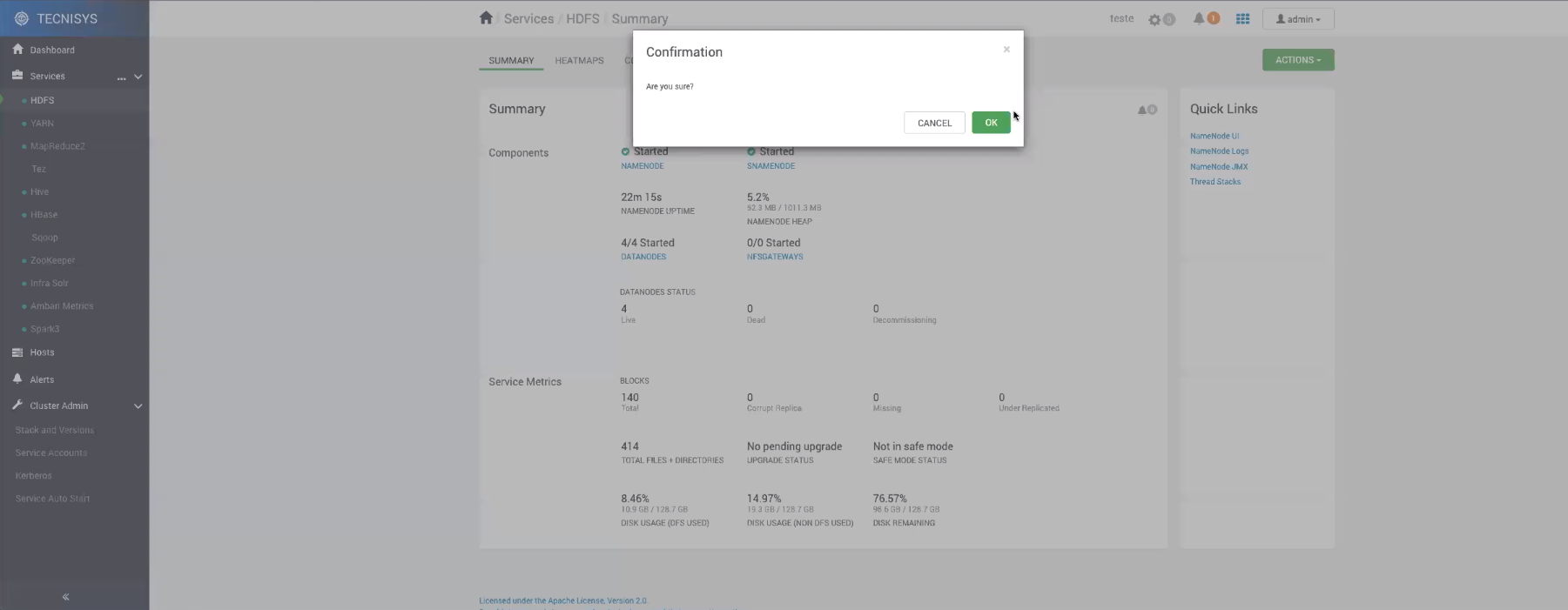
Task: Select YARN service in sidebar
Action: click(x=42, y=124)
